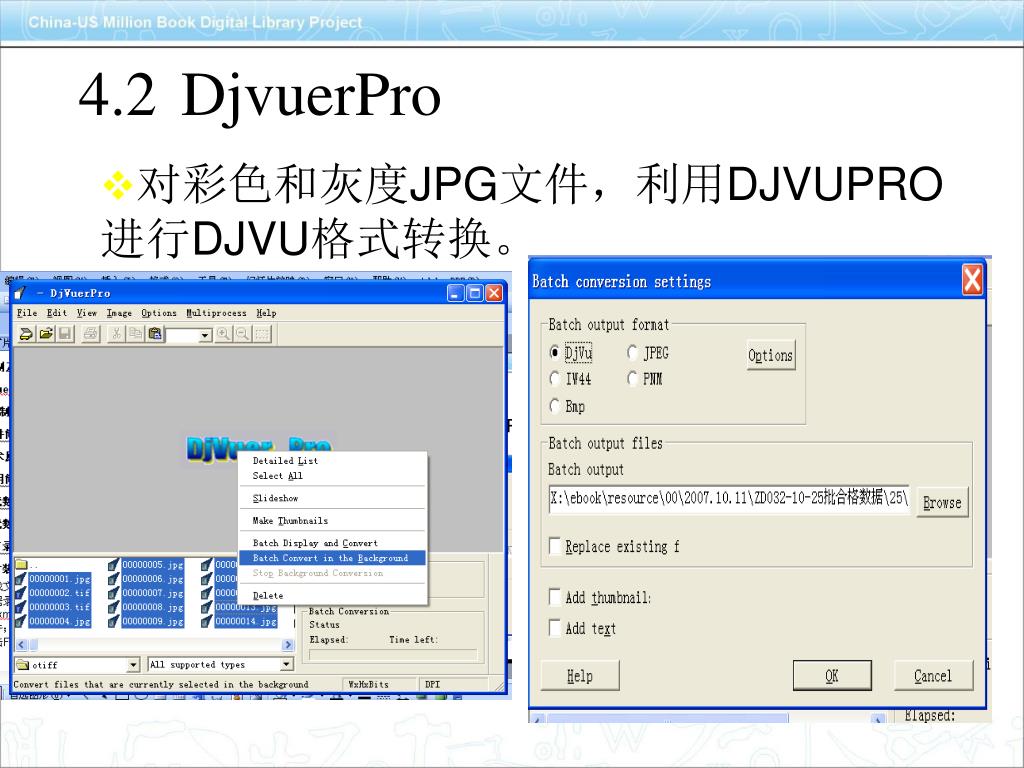Viewport: 1024px width, 768px height.
Task: Choose Detailed List from context menu
Action: tap(332, 460)
